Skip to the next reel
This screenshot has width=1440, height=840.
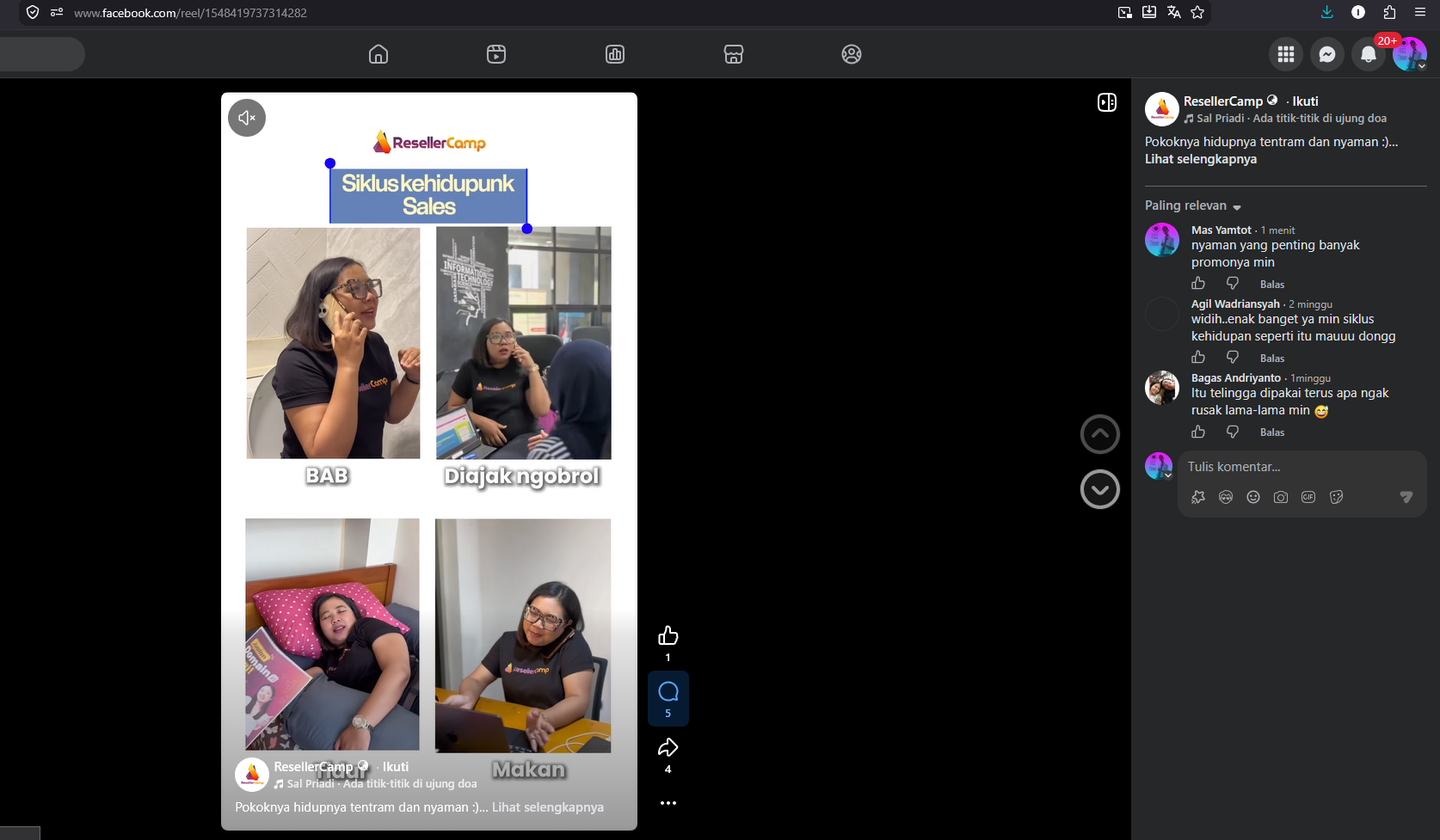(x=1100, y=489)
